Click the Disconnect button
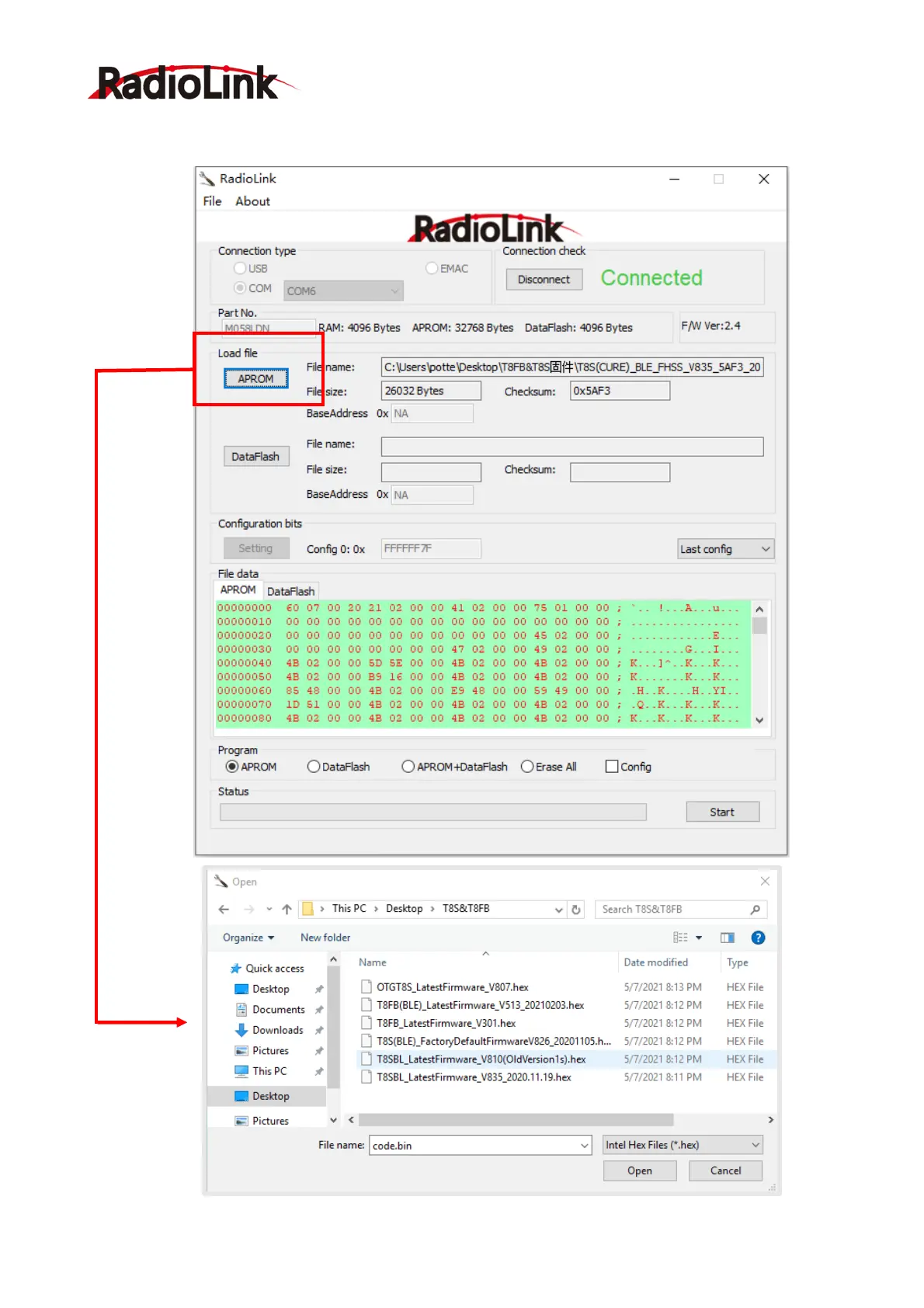 [544, 280]
